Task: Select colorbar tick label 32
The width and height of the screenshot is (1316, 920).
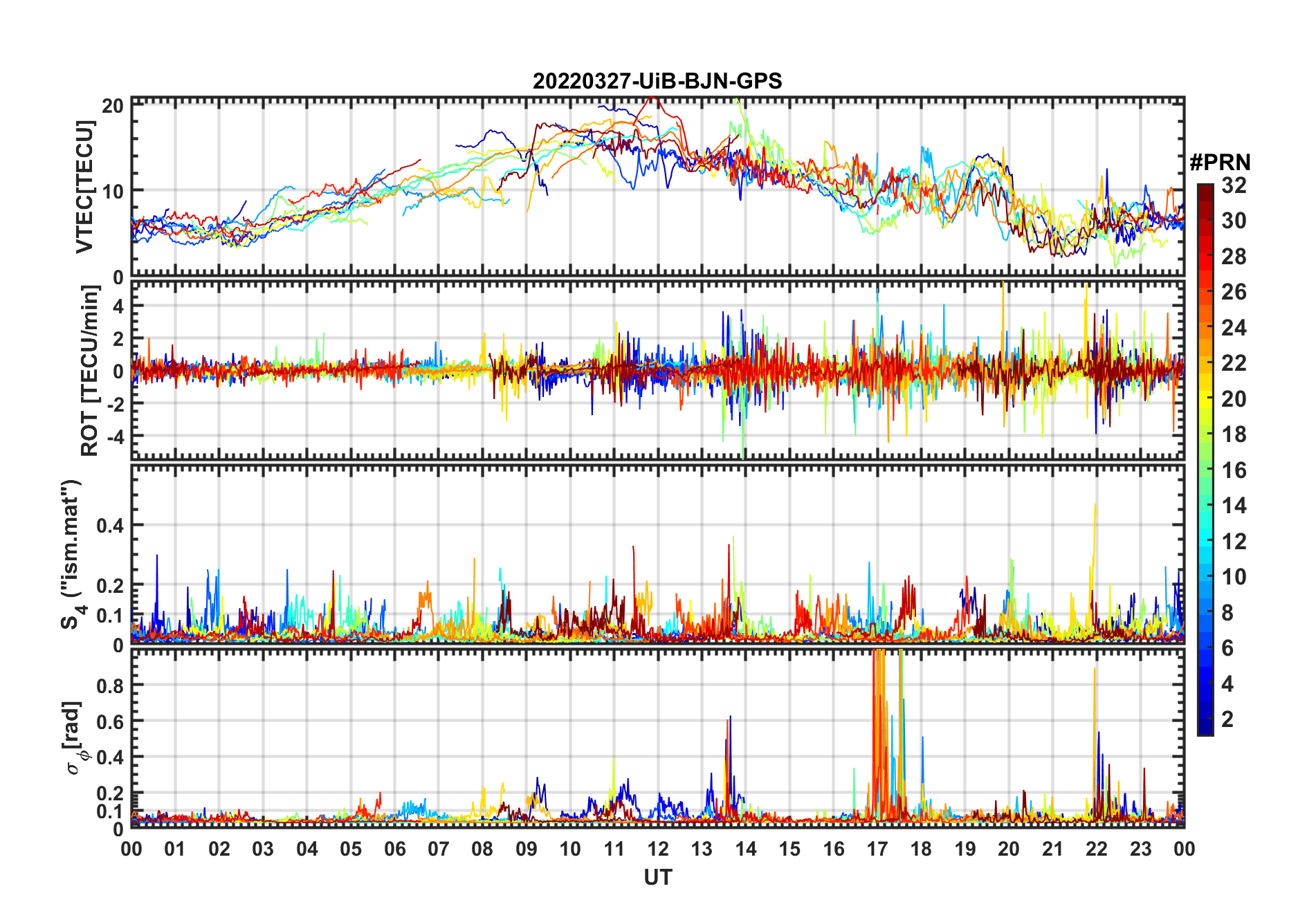Action: point(1234,185)
